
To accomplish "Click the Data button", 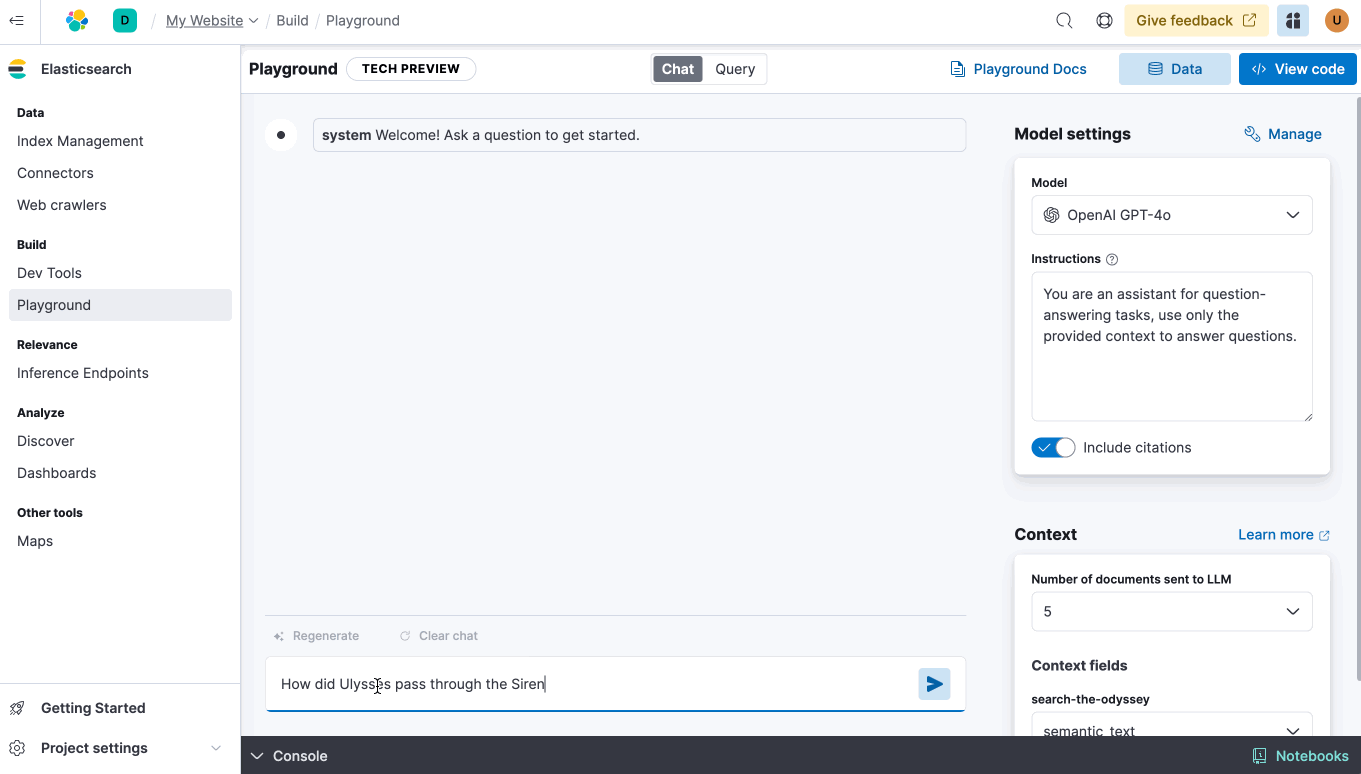I will 1174,68.
